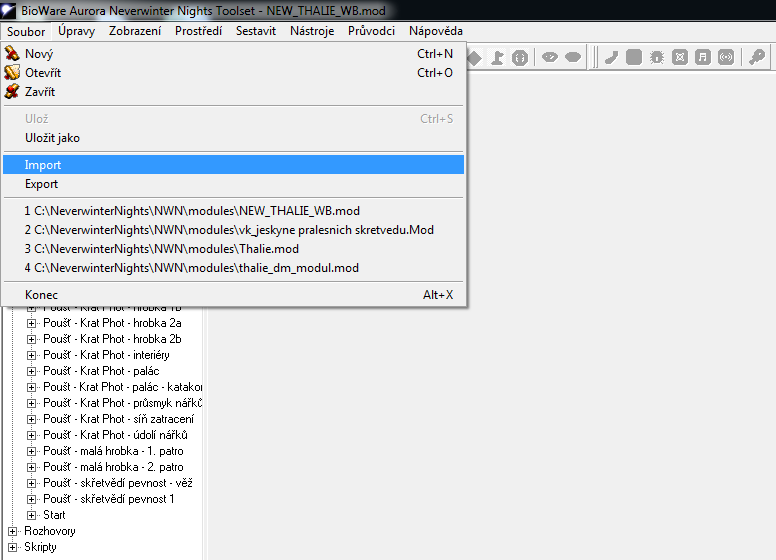
Task: Click the sound waves toolbar icon
Action: click(726, 57)
